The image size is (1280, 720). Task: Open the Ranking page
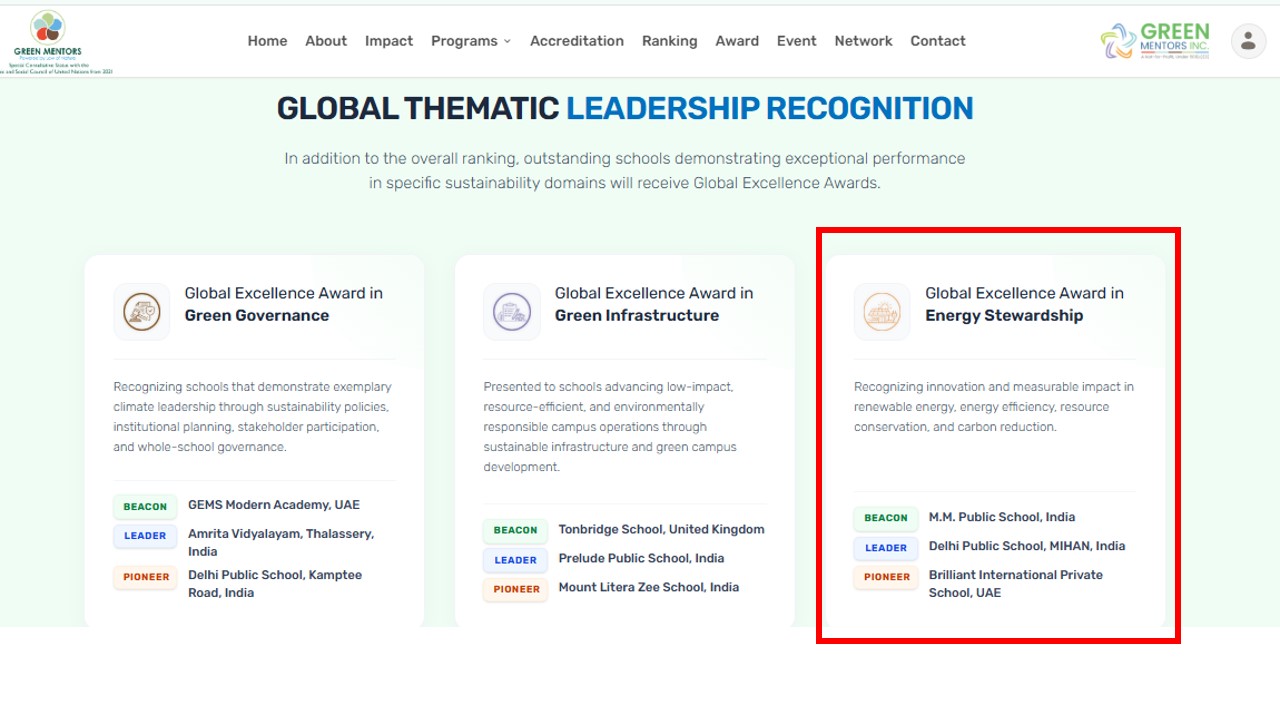(x=670, y=41)
